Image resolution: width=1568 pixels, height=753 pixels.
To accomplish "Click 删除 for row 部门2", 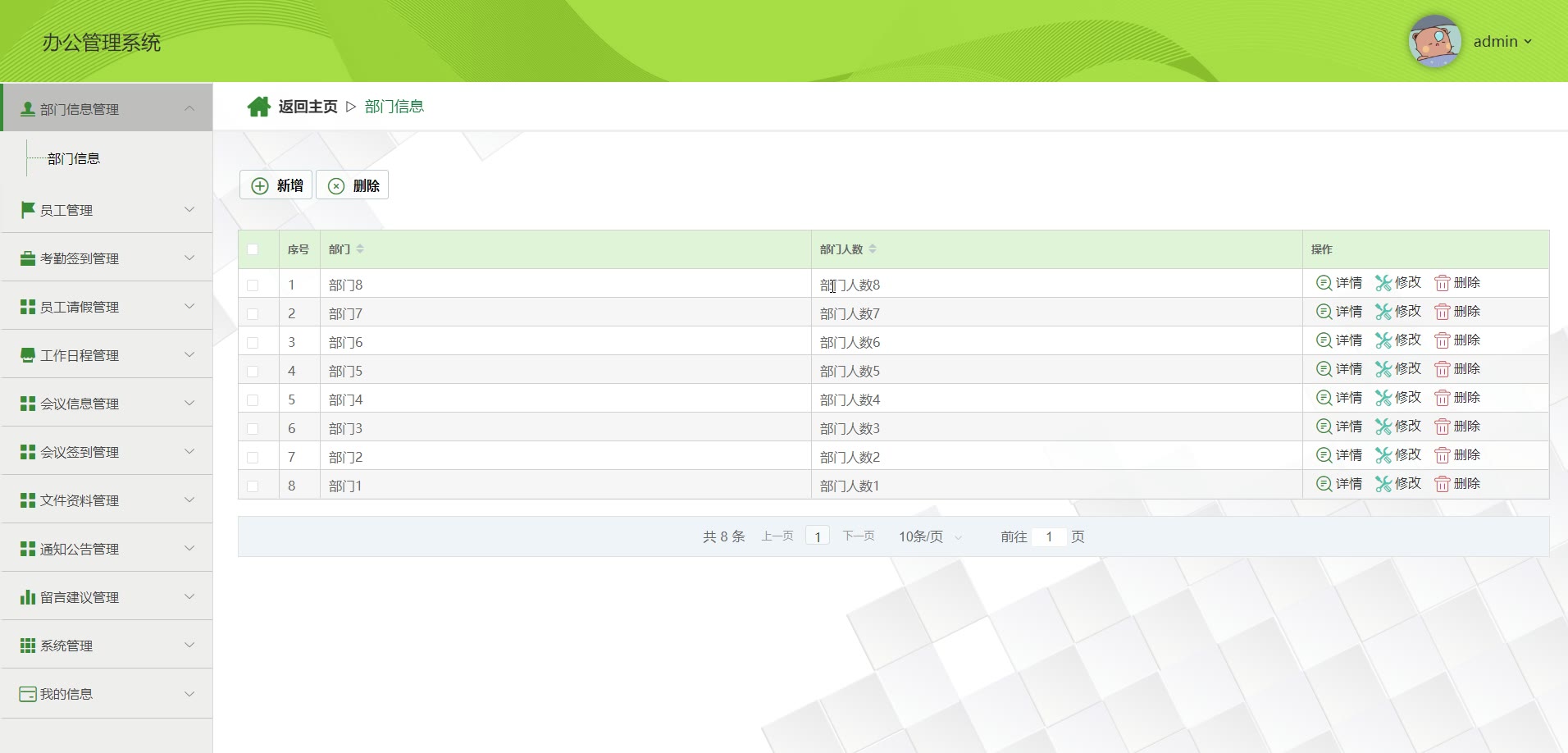I will 1457,455.
